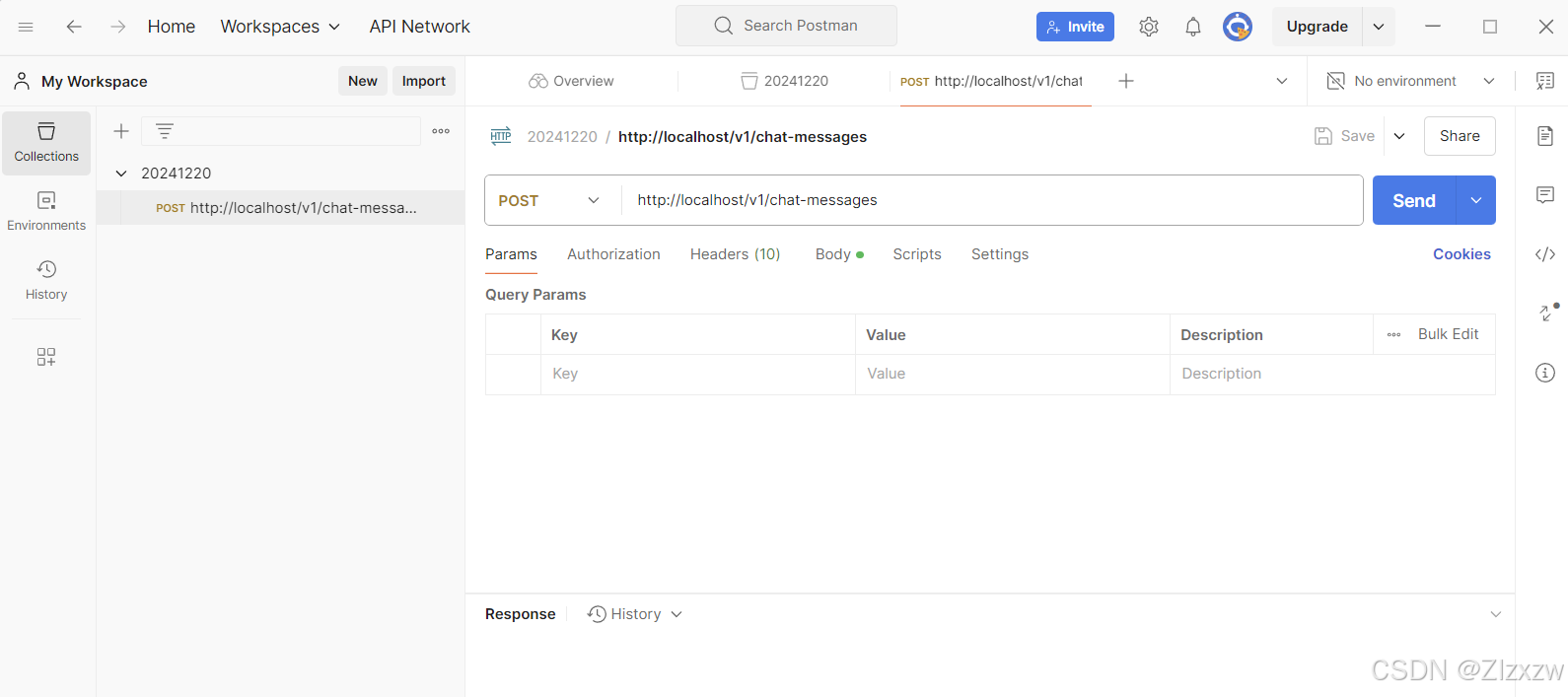Click Bulk Edit for query params
The height and width of the screenshot is (697, 1568).
click(1448, 334)
